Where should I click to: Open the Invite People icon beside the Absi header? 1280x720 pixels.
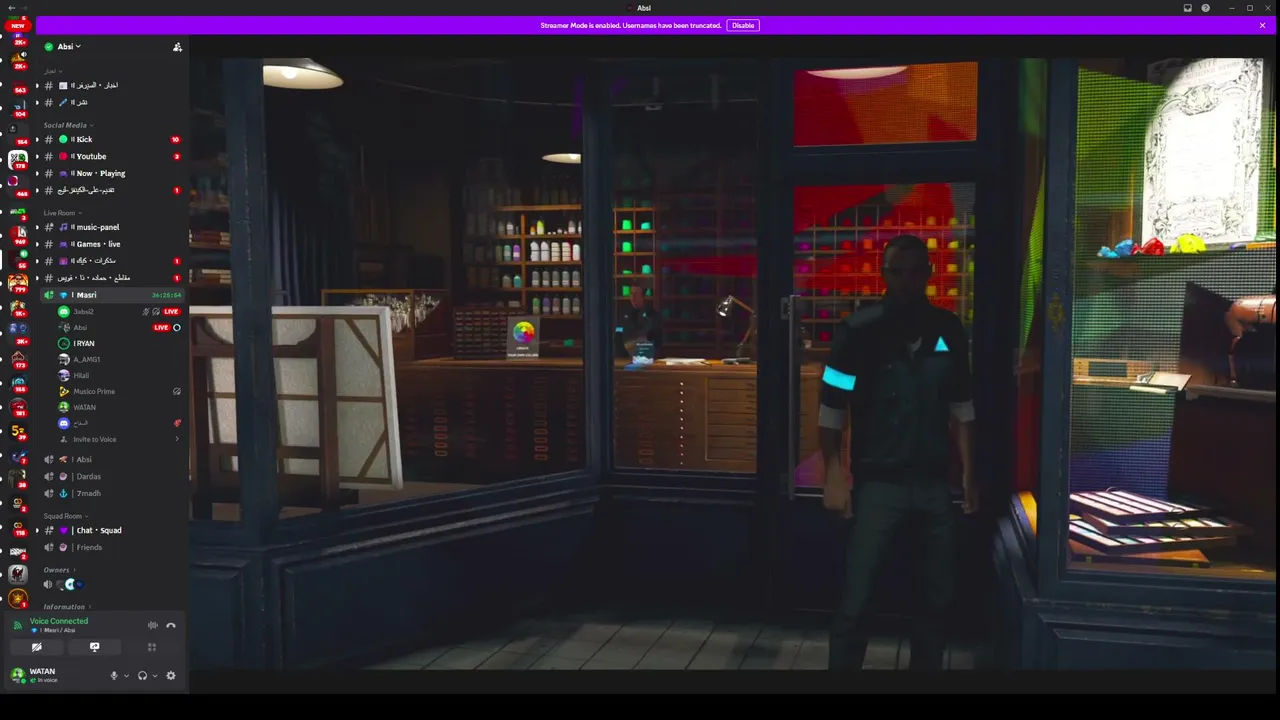click(177, 47)
